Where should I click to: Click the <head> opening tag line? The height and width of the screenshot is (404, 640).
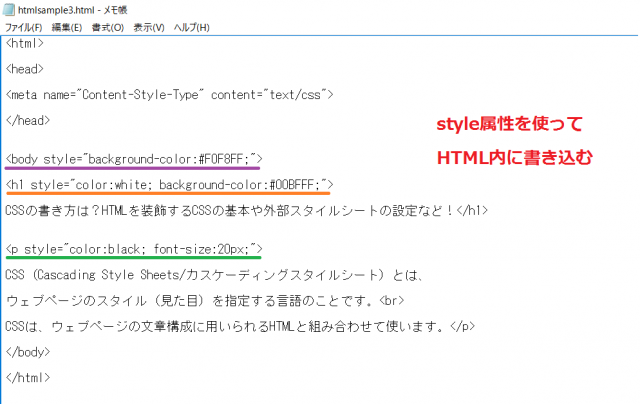25,69
